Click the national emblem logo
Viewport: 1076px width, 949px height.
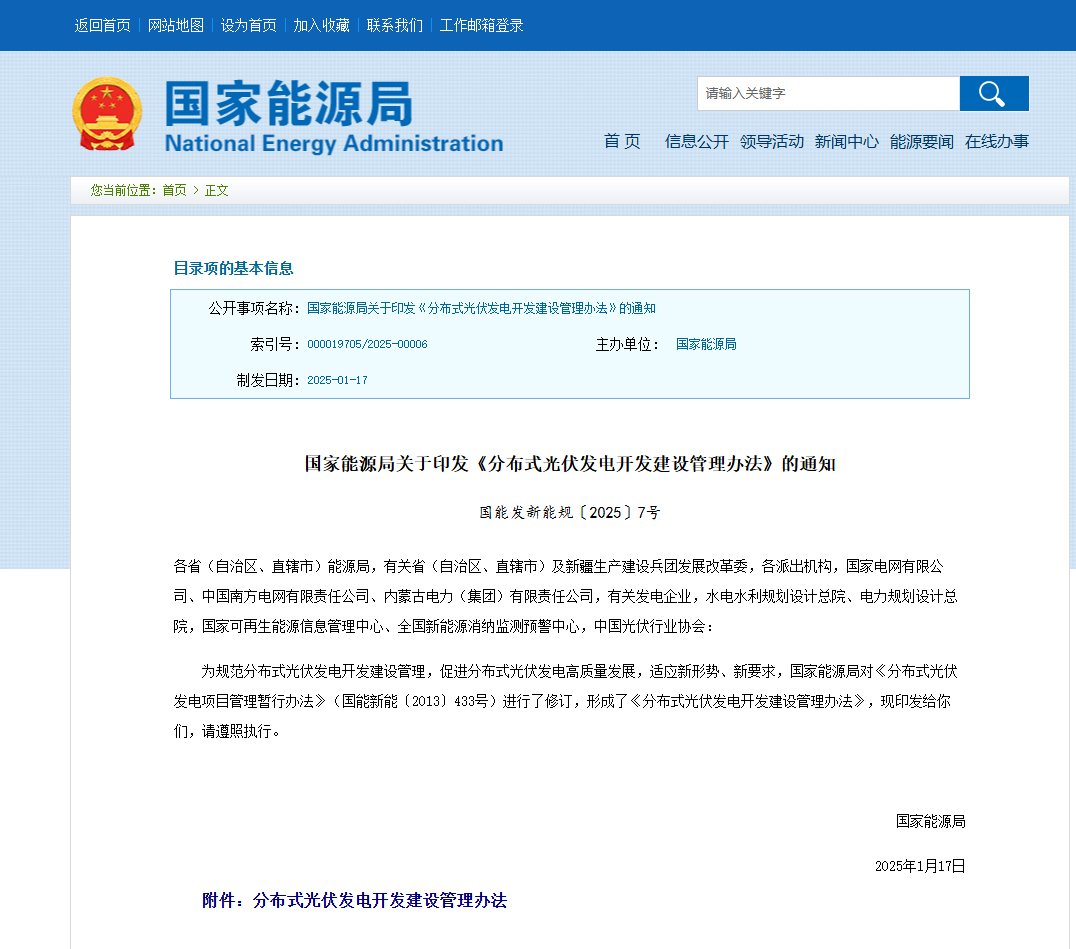tap(107, 114)
